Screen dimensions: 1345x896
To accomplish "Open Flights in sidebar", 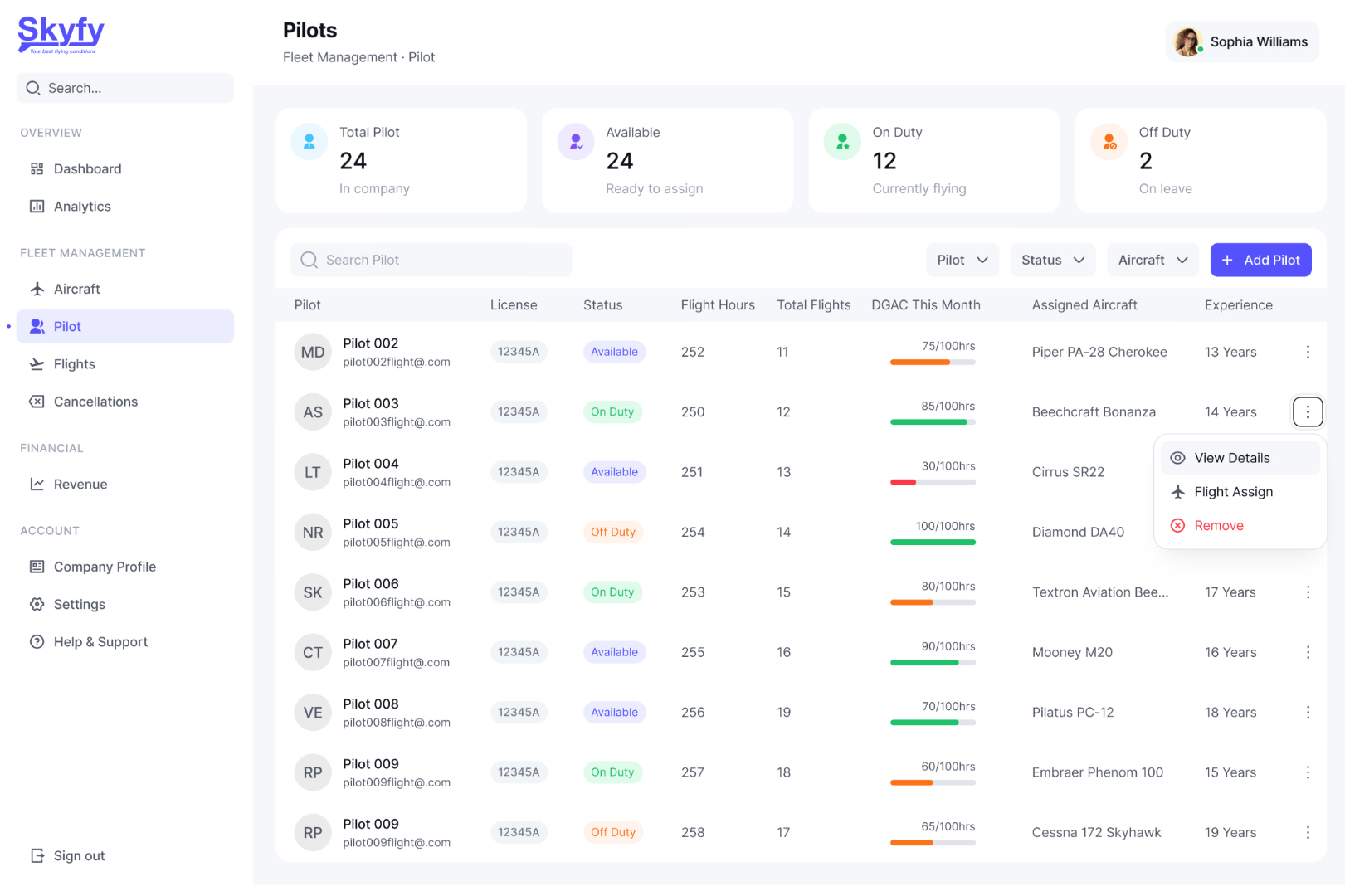I will click(x=125, y=364).
